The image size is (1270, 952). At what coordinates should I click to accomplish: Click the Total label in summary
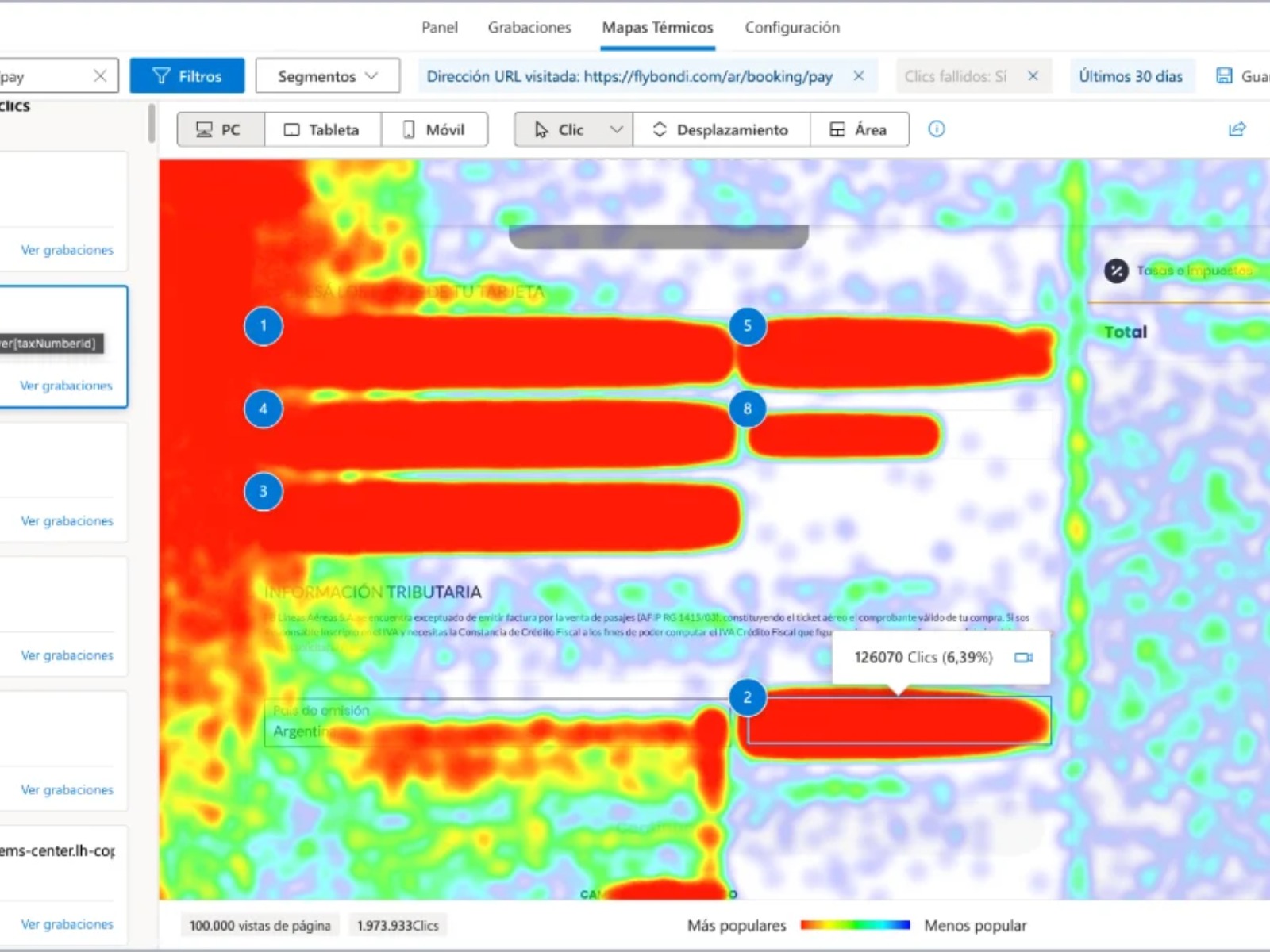point(1126,332)
